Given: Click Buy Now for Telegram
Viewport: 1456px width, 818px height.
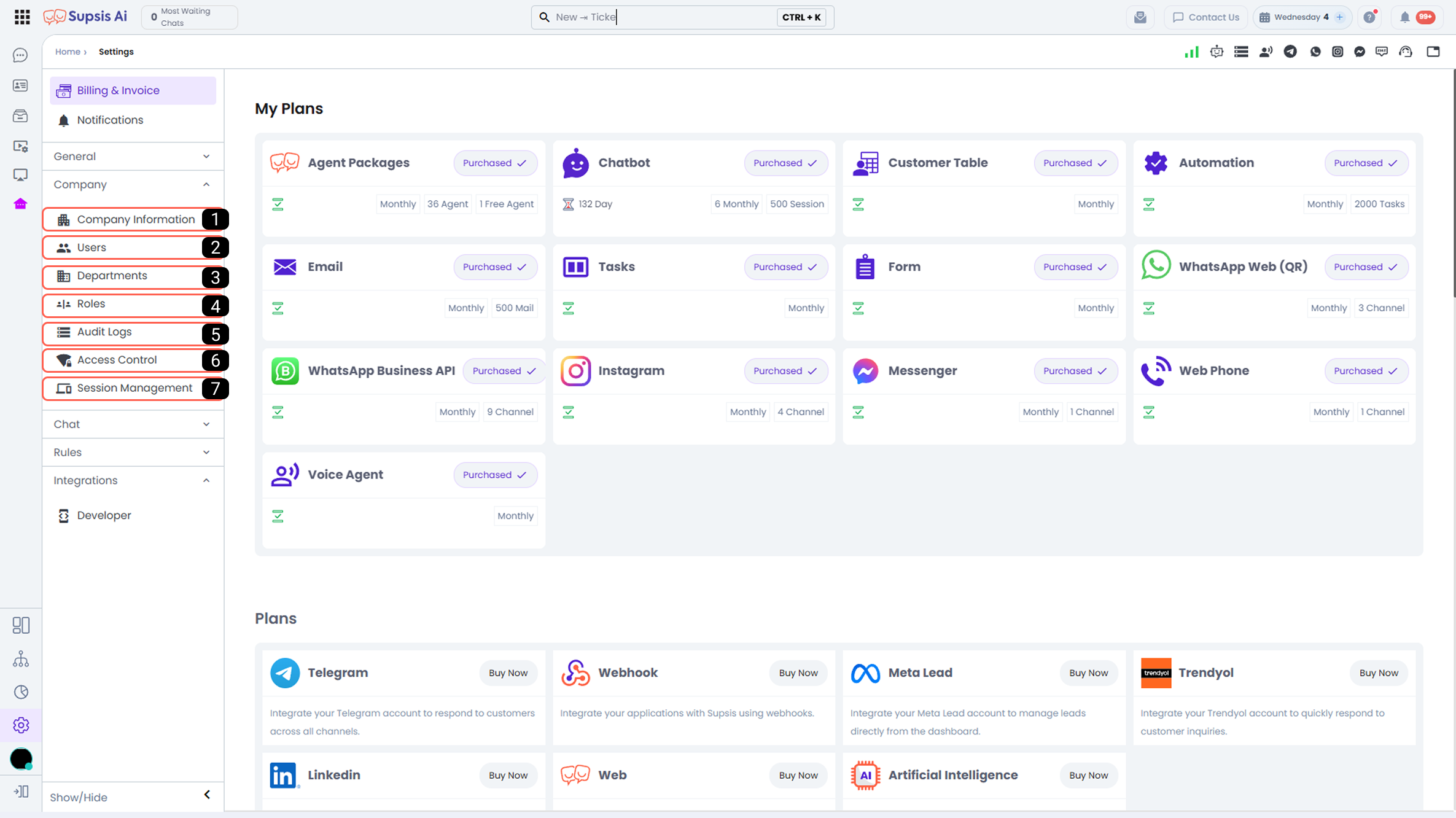Looking at the screenshot, I should pos(508,673).
